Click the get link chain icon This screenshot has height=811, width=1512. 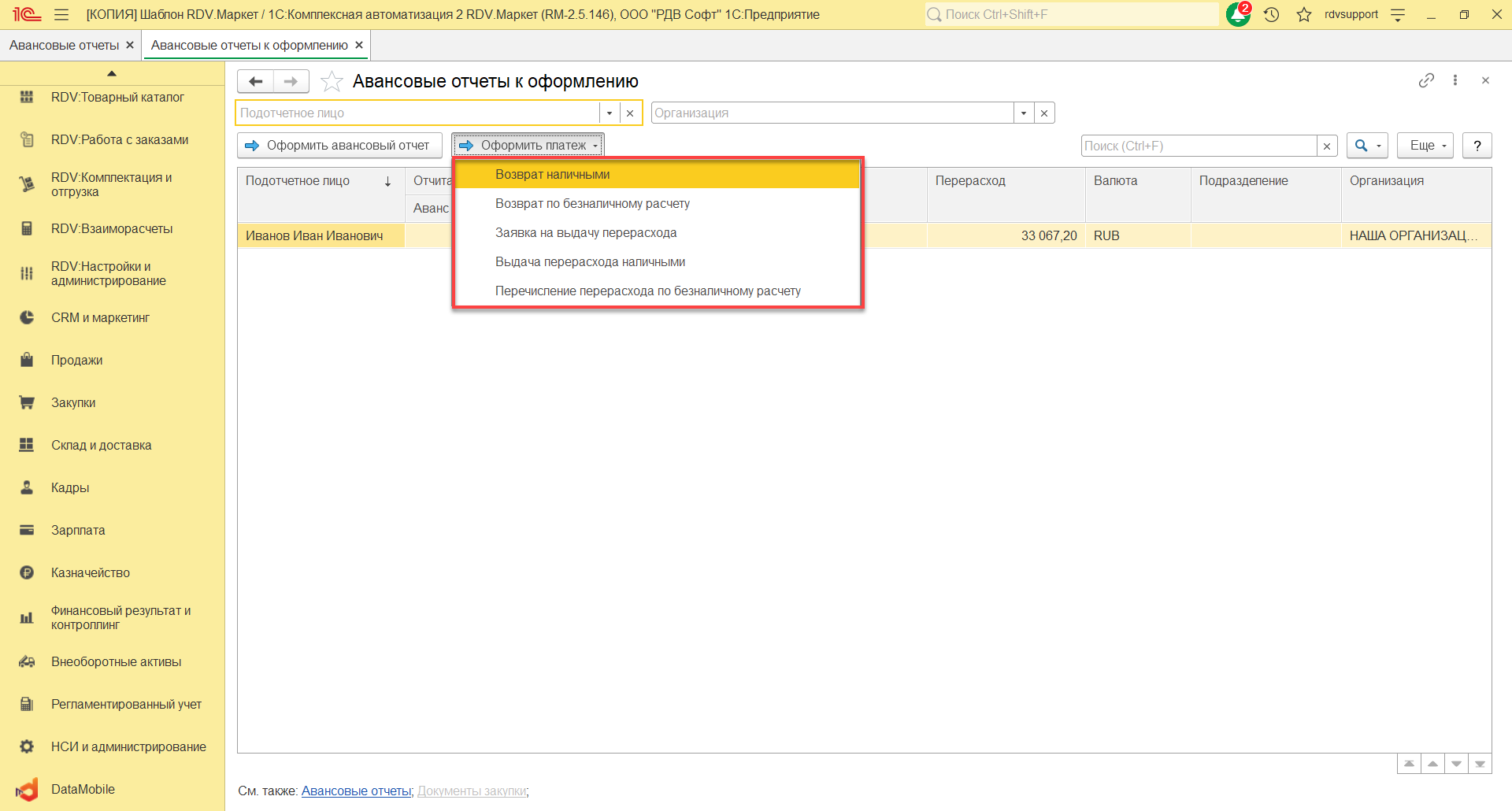pyautogui.click(x=1426, y=80)
